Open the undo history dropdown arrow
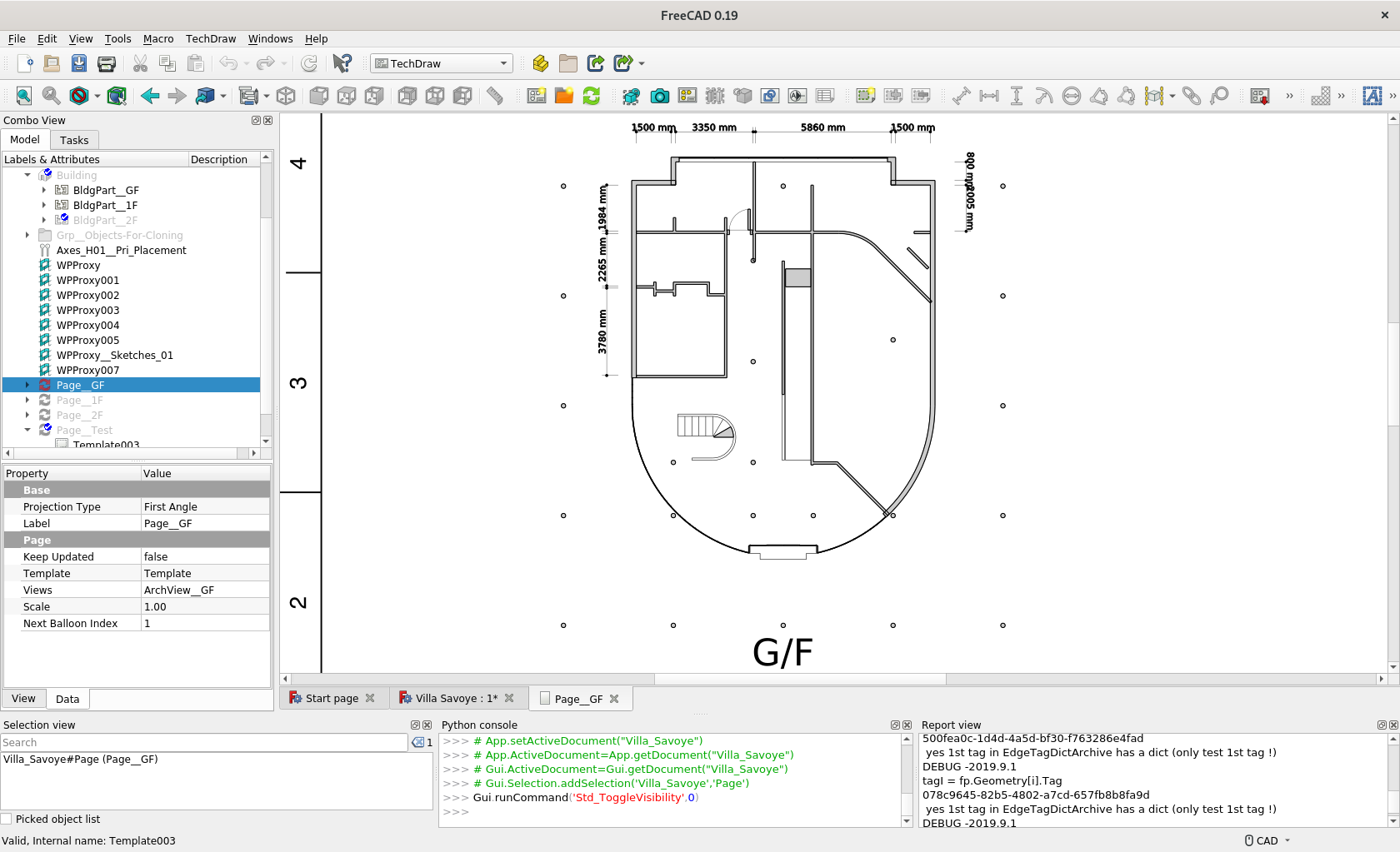 [247, 64]
